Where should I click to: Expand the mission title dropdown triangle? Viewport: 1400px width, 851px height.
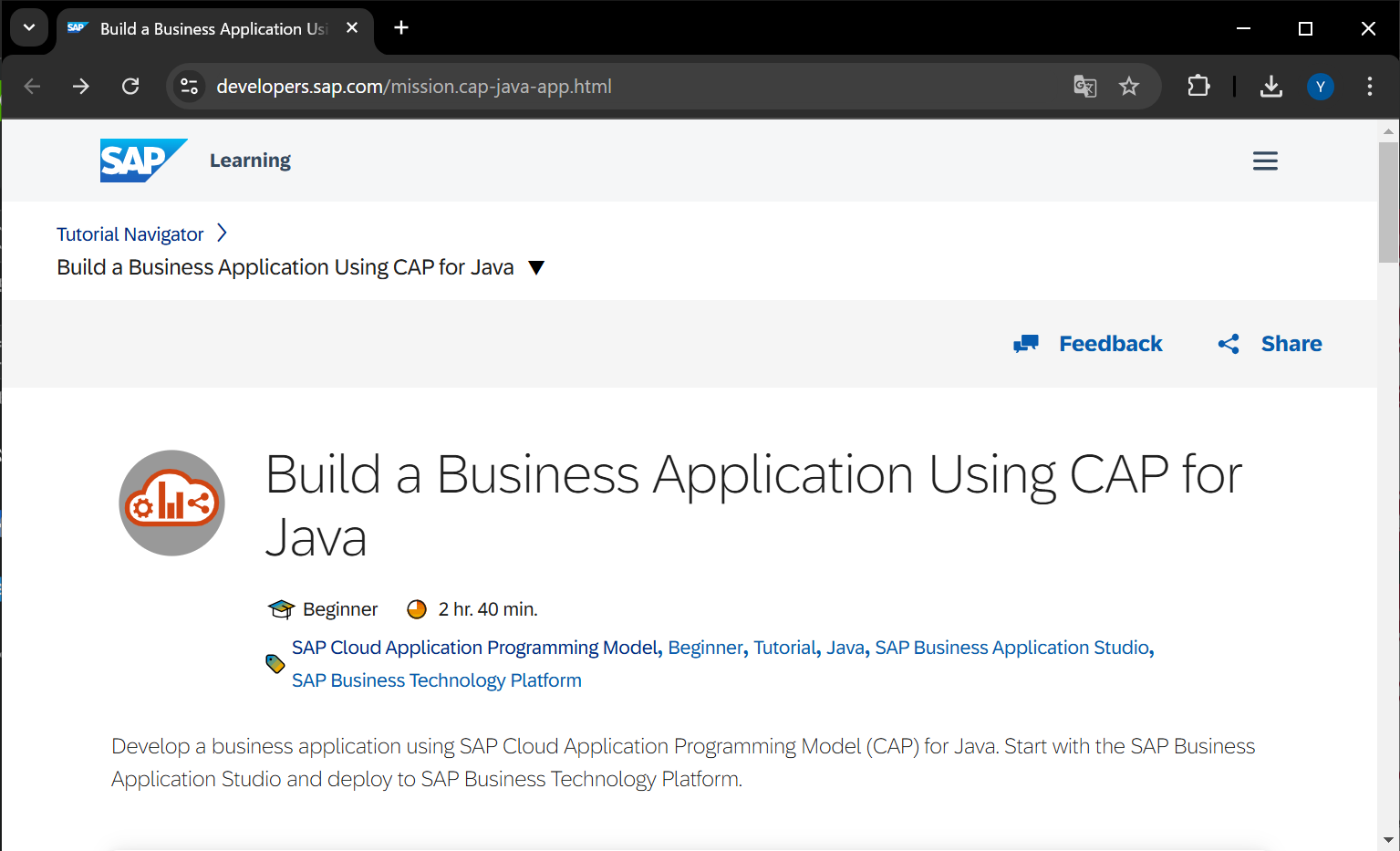(x=536, y=268)
